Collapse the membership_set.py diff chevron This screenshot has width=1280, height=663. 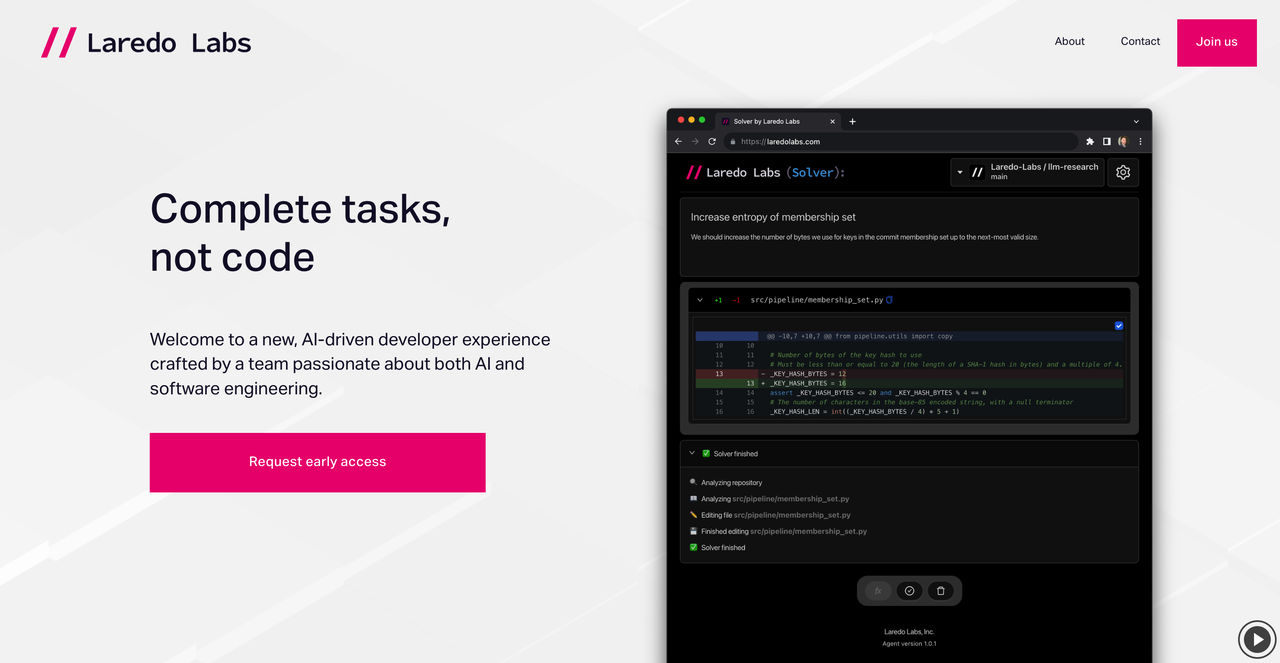point(699,300)
